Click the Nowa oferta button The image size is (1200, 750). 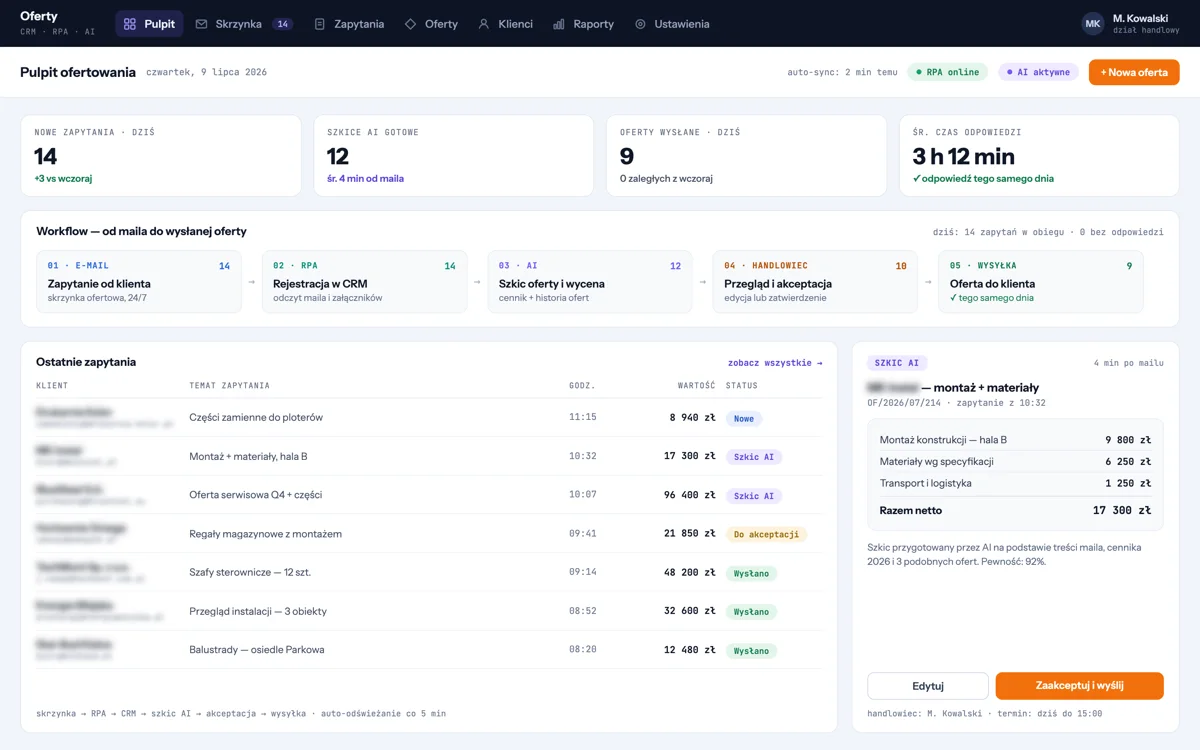[1134, 72]
